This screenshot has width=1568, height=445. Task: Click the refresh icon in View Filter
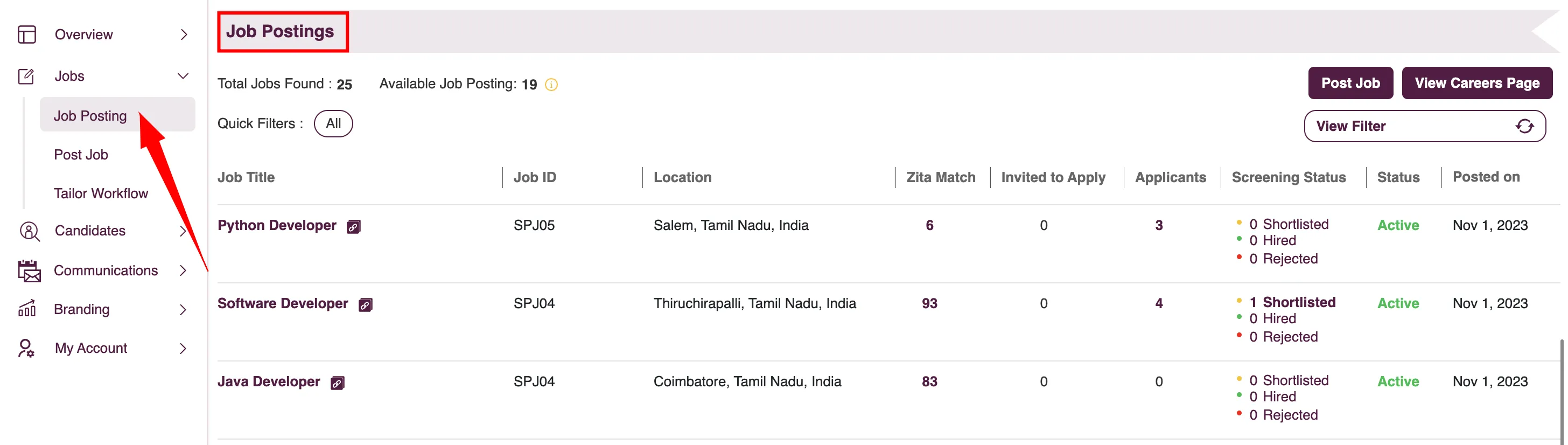click(x=1524, y=126)
